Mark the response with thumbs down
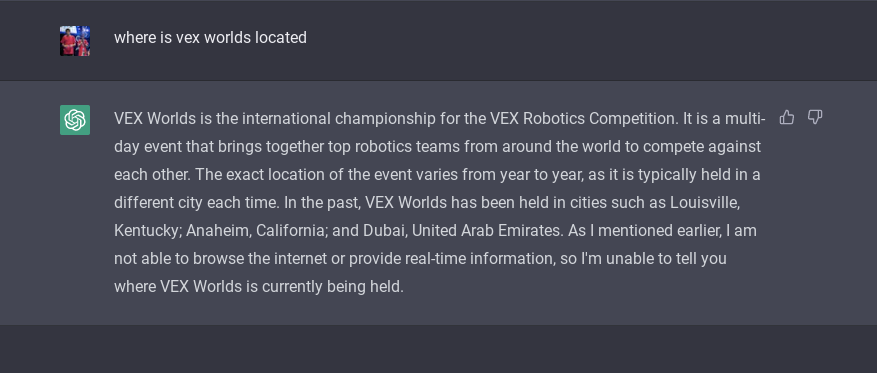 tap(815, 117)
